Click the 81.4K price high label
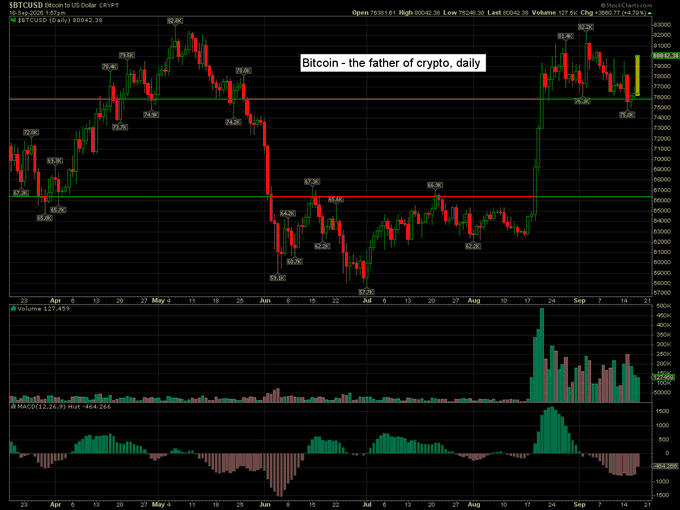This screenshot has height=510, width=680. [565, 36]
